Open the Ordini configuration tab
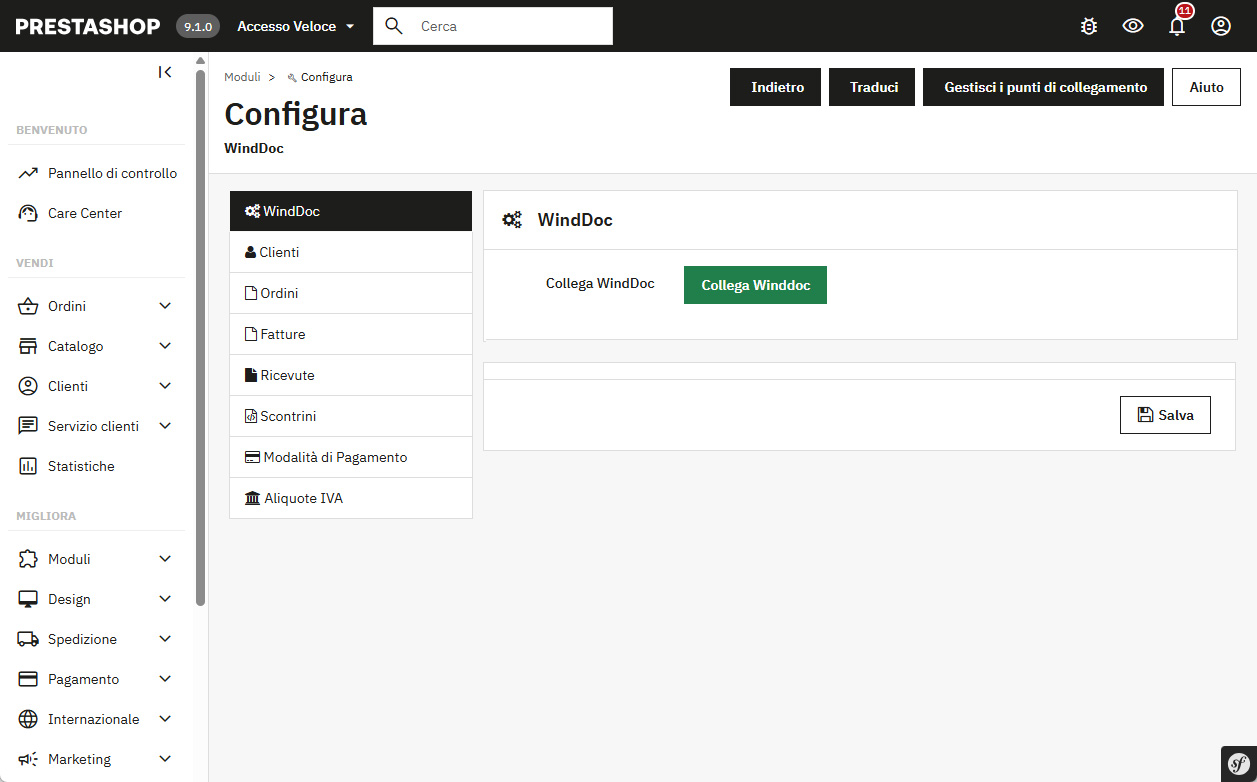 point(351,293)
